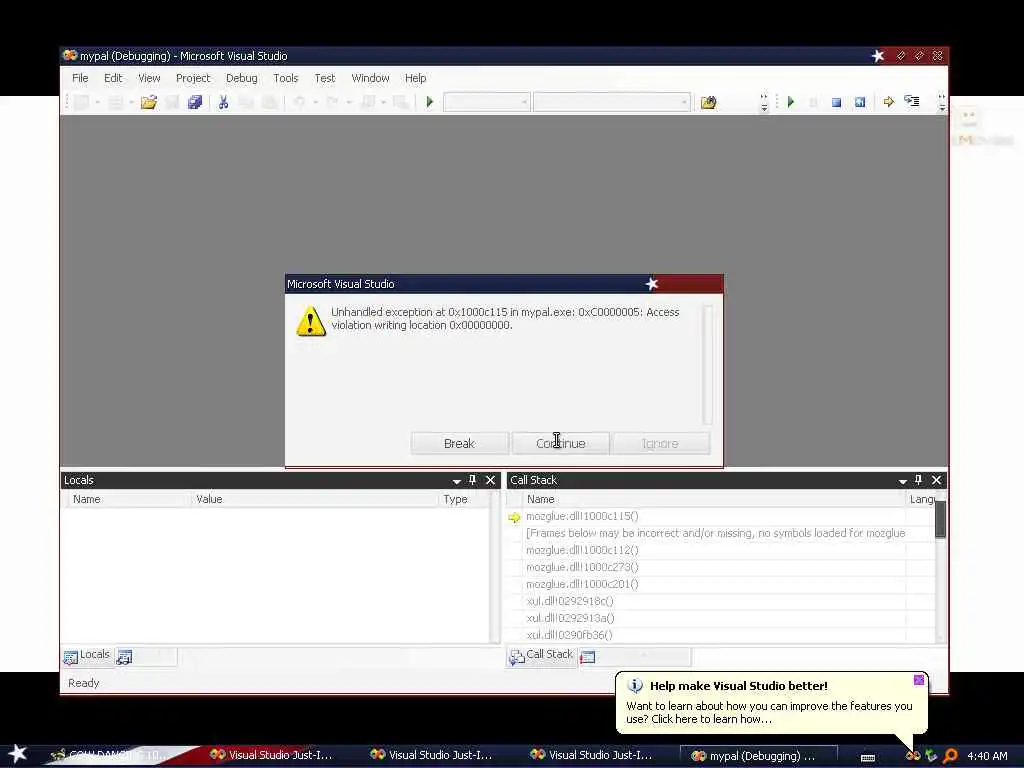Click the star Start button on taskbar
The width and height of the screenshot is (1024, 768).
coord(17,754)
